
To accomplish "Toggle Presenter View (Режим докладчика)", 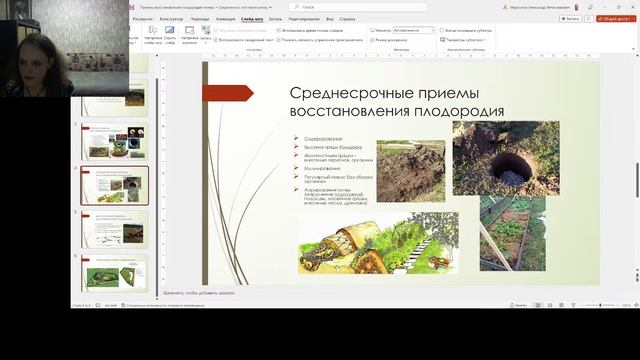I will [x=389, y=40].
